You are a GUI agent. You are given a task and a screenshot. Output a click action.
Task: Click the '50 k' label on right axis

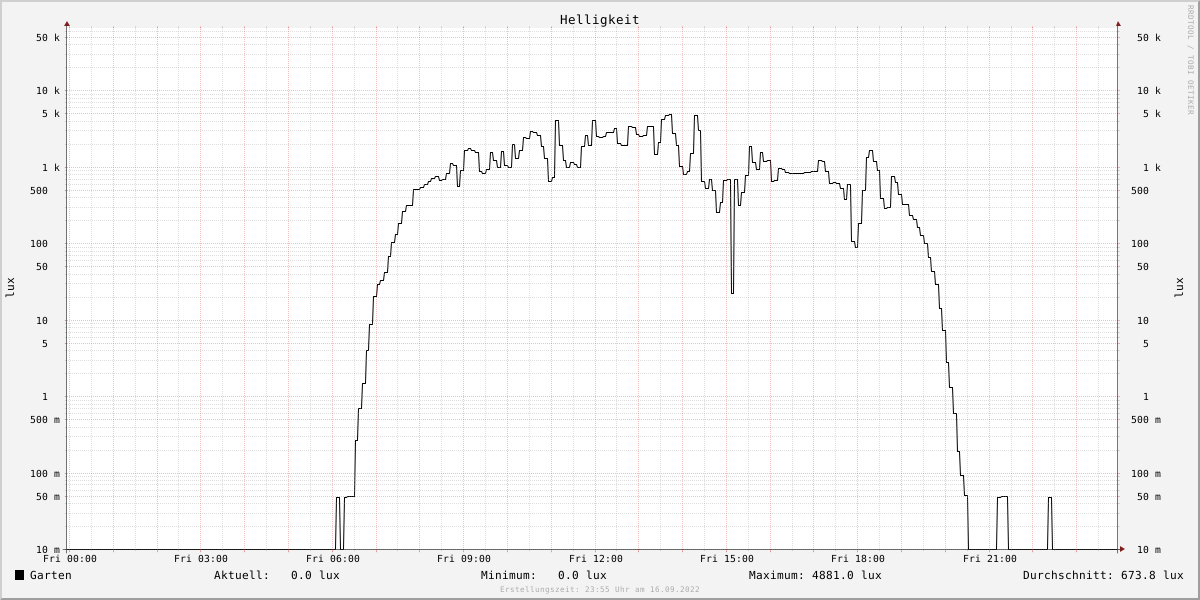click(x=1149, y=38)
